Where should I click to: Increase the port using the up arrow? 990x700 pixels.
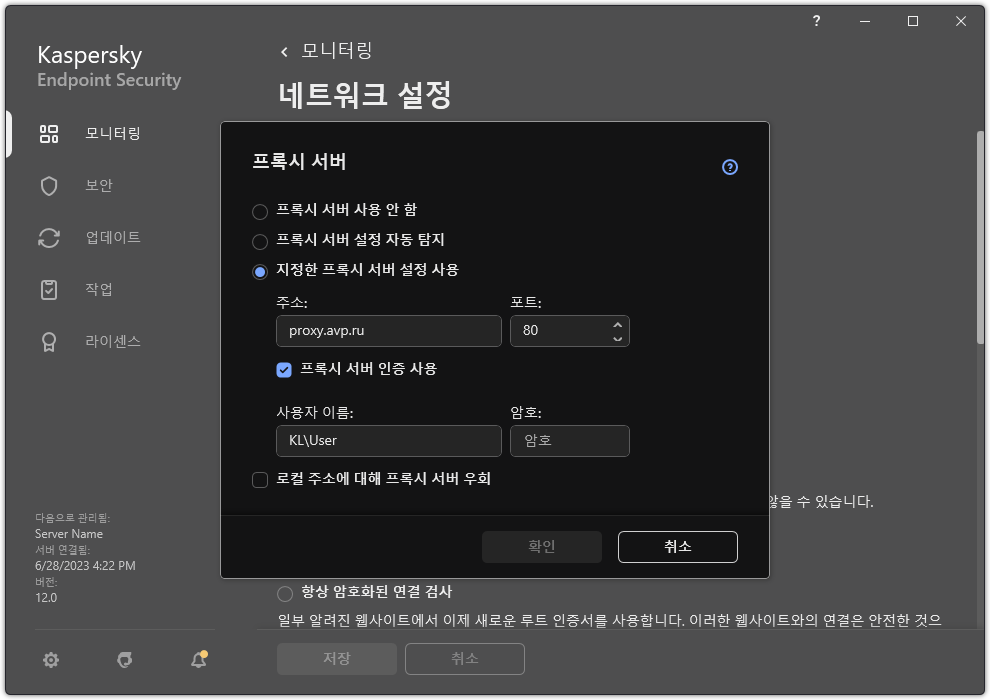click(x=616, y=324)
